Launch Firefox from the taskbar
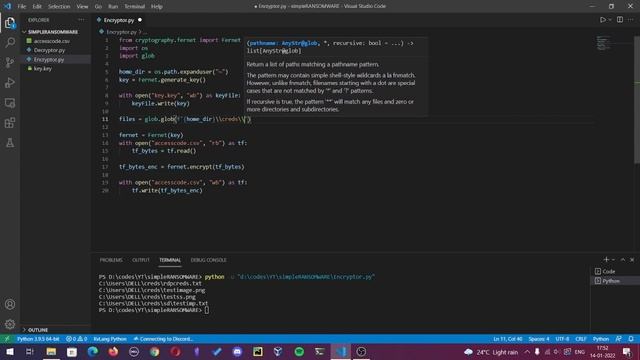The height and width of the screenshot is (360, 640). tap(113, 351)
